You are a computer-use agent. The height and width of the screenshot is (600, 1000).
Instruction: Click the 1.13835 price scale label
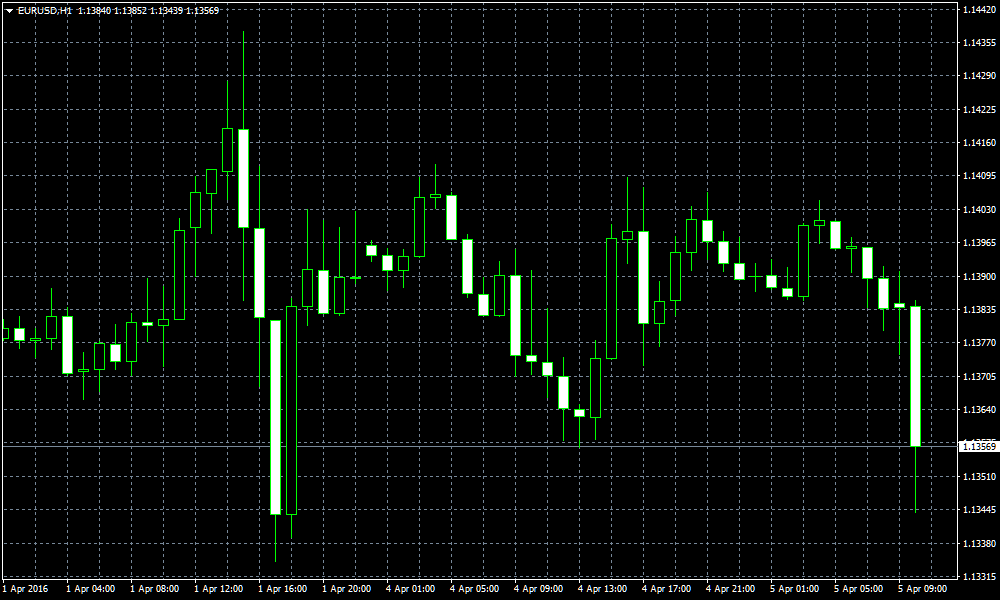(979, 310)
